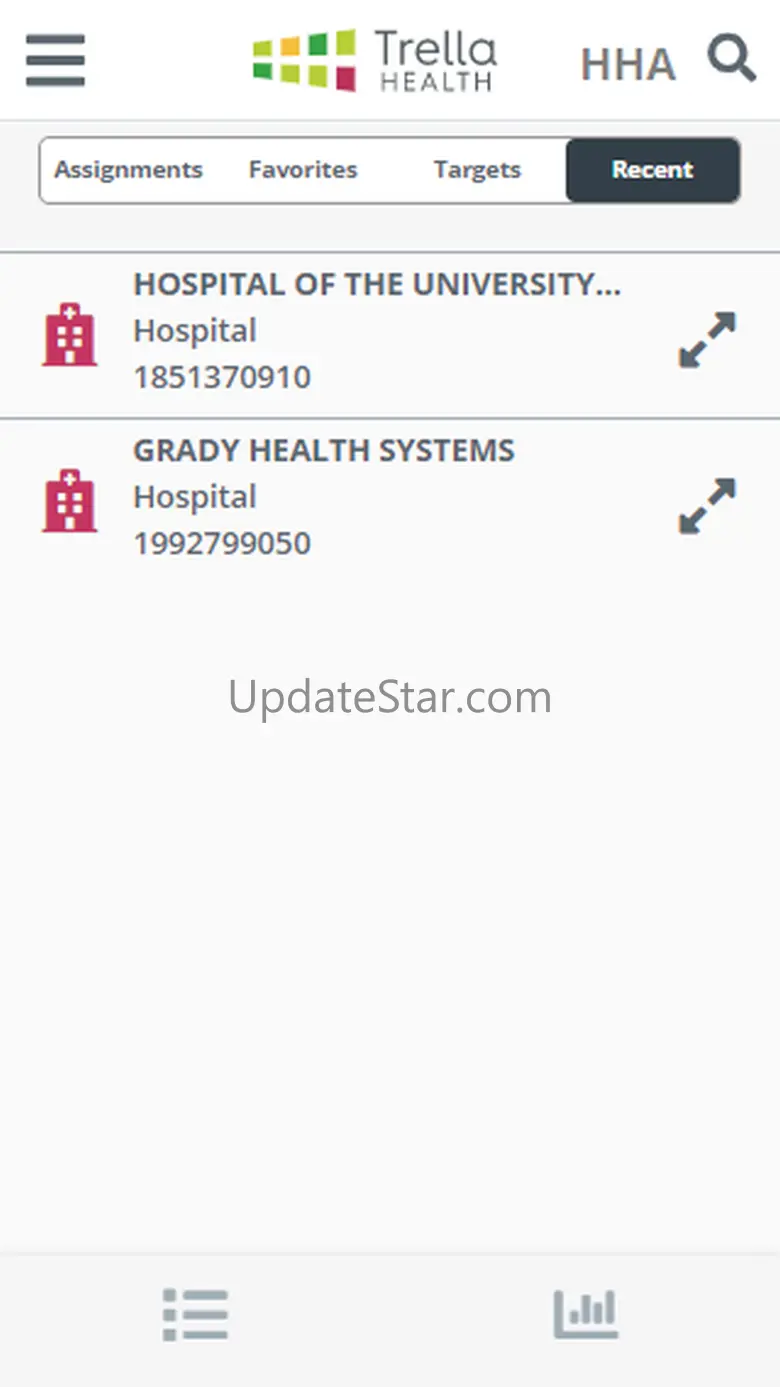
Task: Click hospital icon beside Hospital of the University
Action: coord(69,335)
